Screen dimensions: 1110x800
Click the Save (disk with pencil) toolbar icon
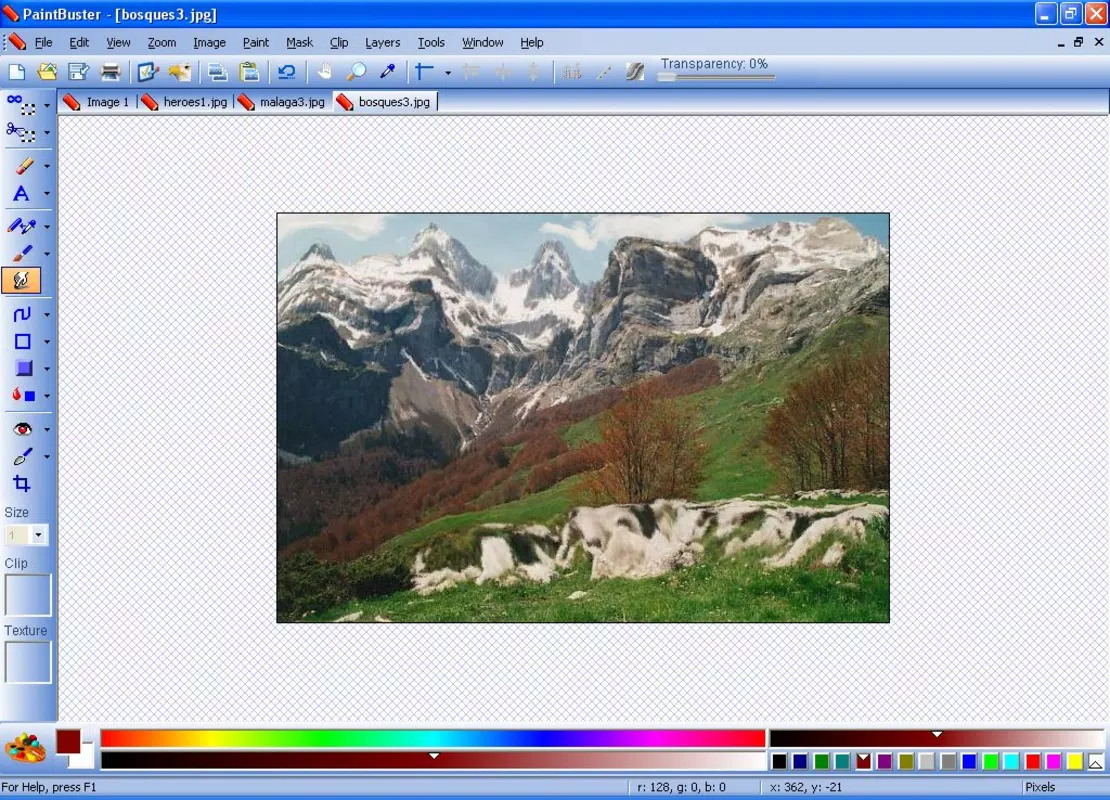click(x=79, y=72)
